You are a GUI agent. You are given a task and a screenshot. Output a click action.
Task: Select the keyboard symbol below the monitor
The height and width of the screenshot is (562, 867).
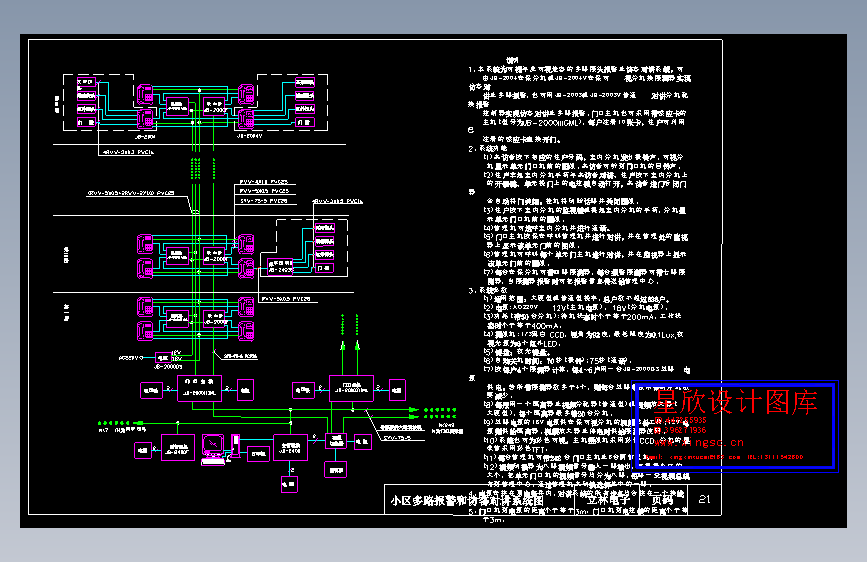213,461
